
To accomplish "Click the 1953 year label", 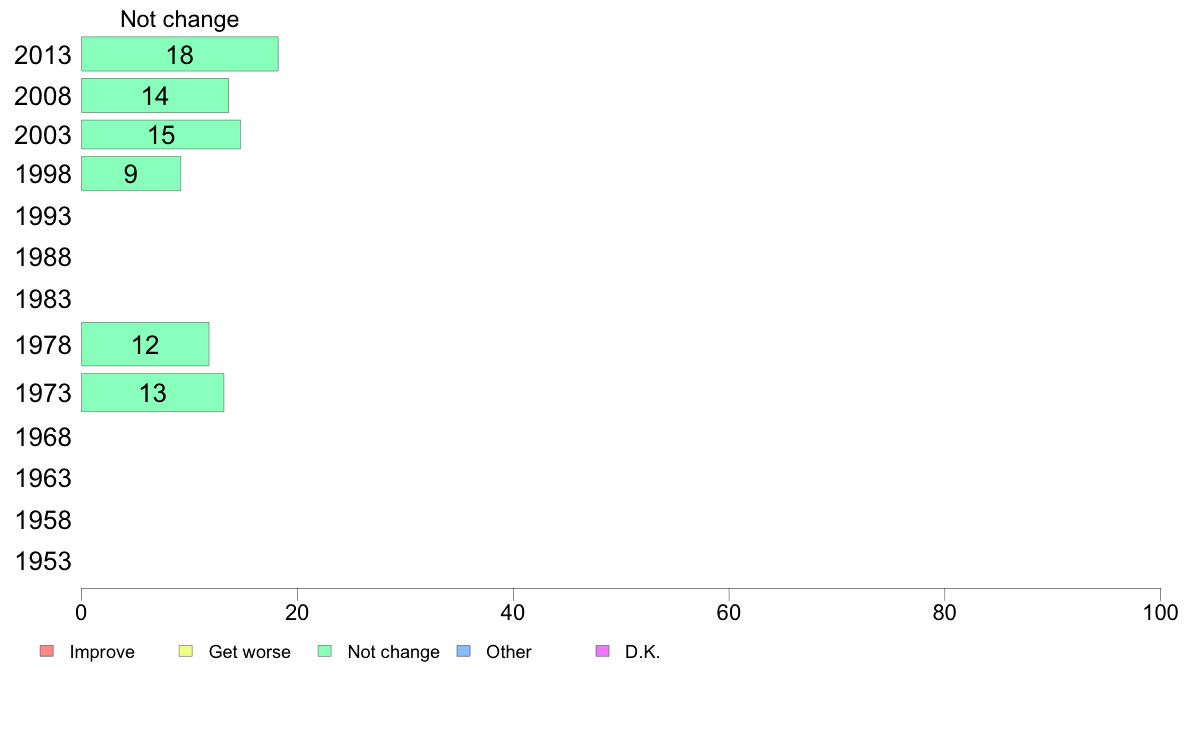I will coord(43,561).
